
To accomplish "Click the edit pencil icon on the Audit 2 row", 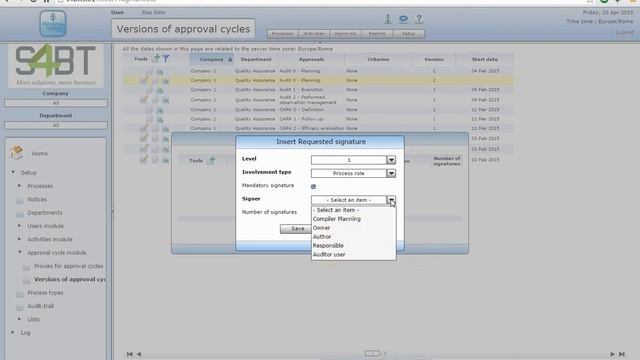I will coord(144,99).
